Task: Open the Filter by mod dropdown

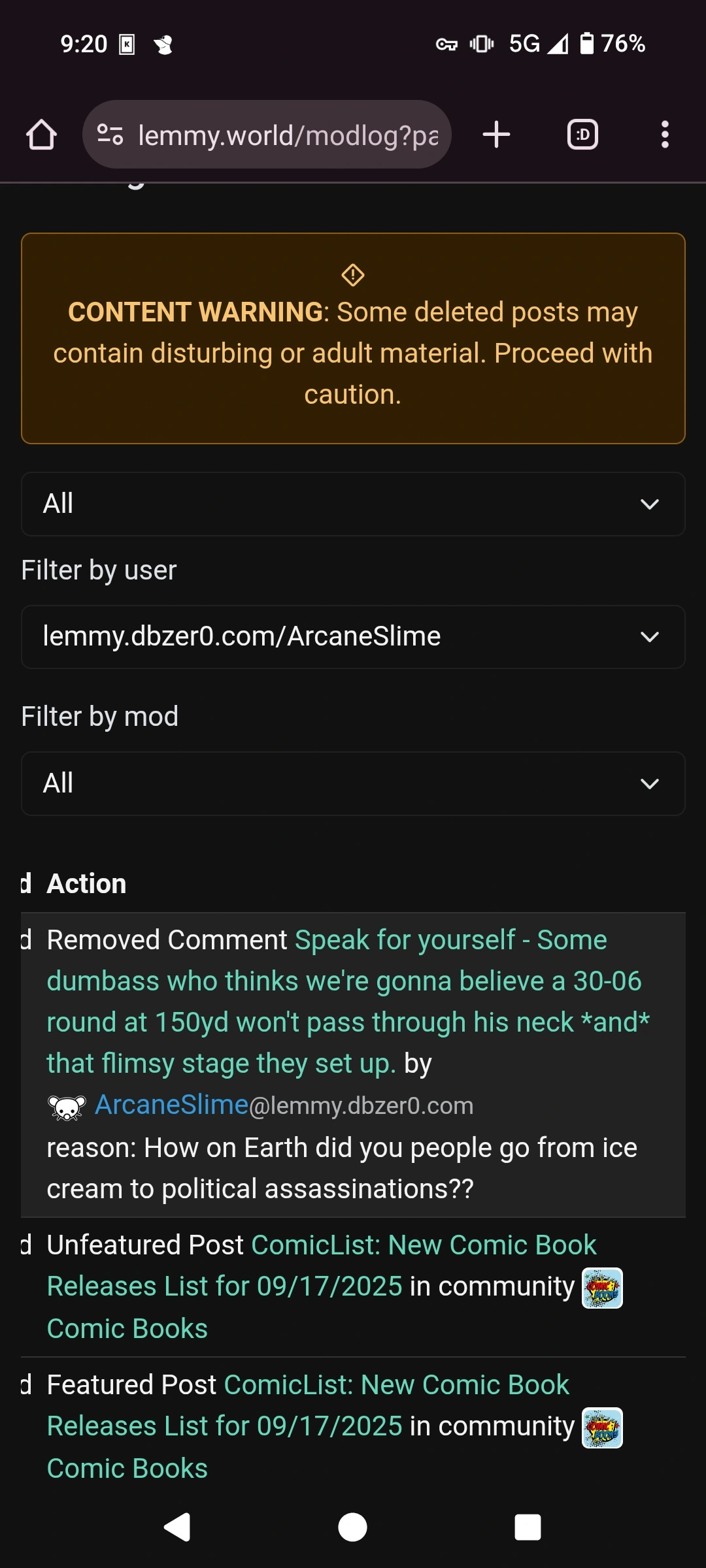Action: 353,783
